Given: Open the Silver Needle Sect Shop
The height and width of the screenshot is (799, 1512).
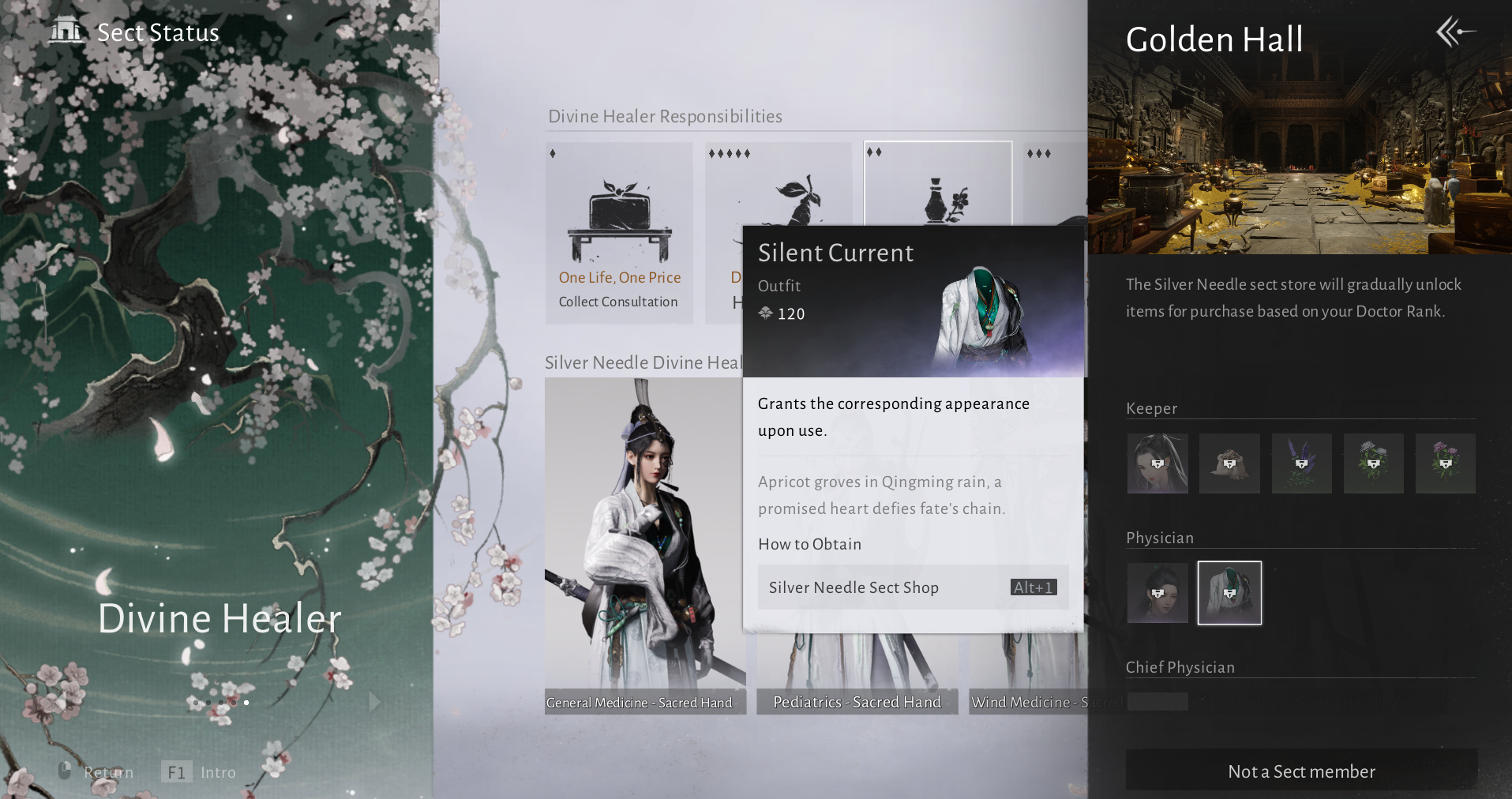Looking at the screenshot, I should [x=913, y=587].
